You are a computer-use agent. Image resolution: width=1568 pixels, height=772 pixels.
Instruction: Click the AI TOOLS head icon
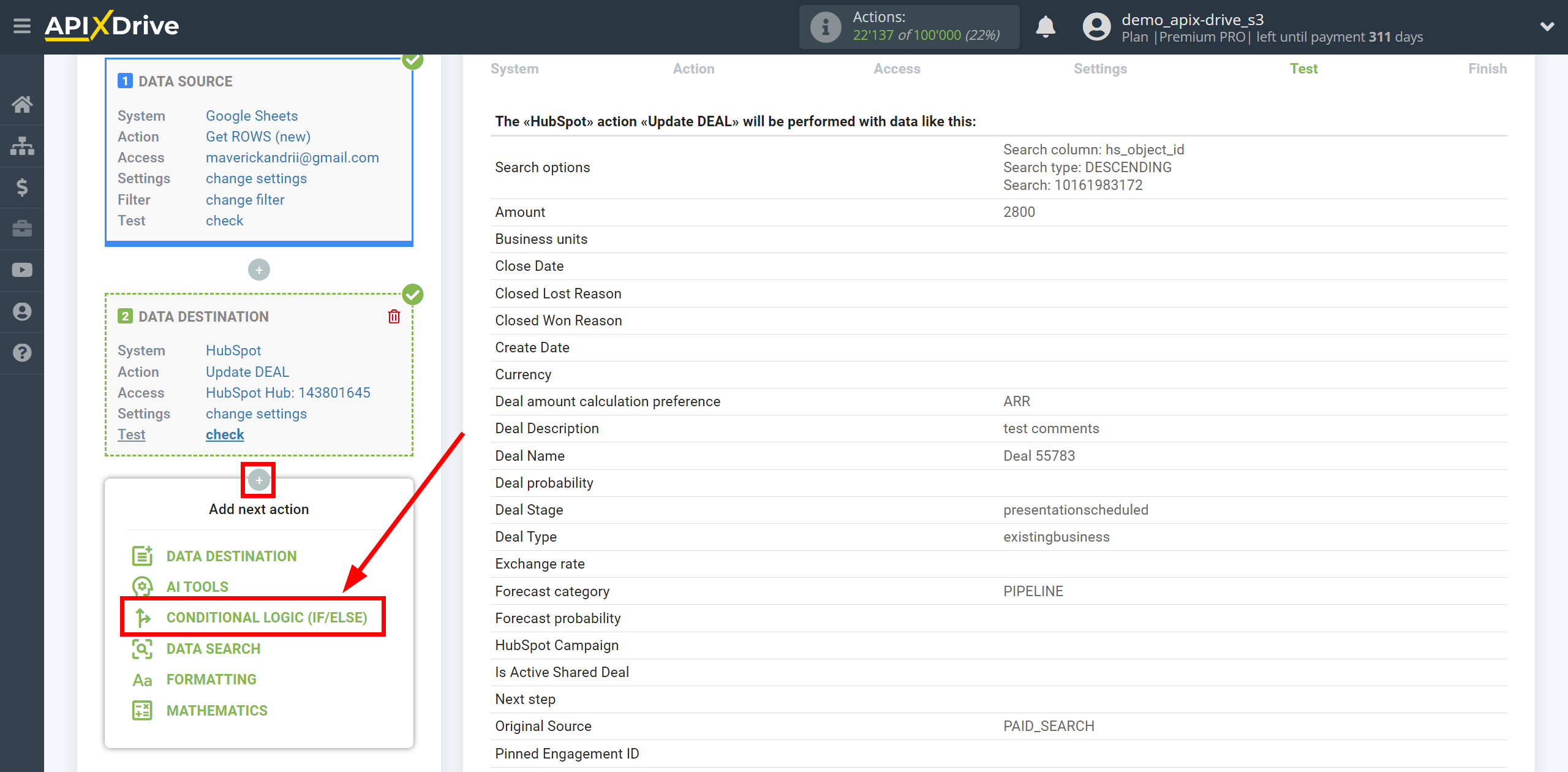click(142, 586)
